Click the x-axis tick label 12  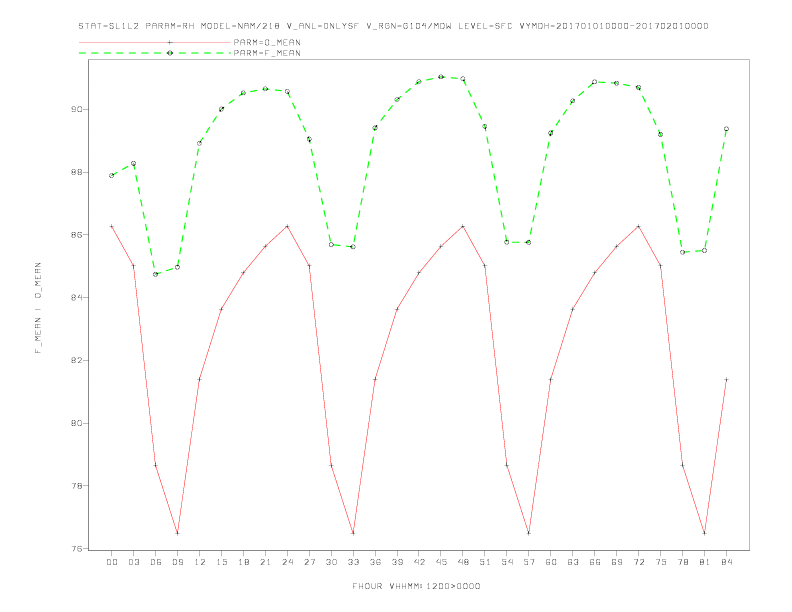[200, 562]
